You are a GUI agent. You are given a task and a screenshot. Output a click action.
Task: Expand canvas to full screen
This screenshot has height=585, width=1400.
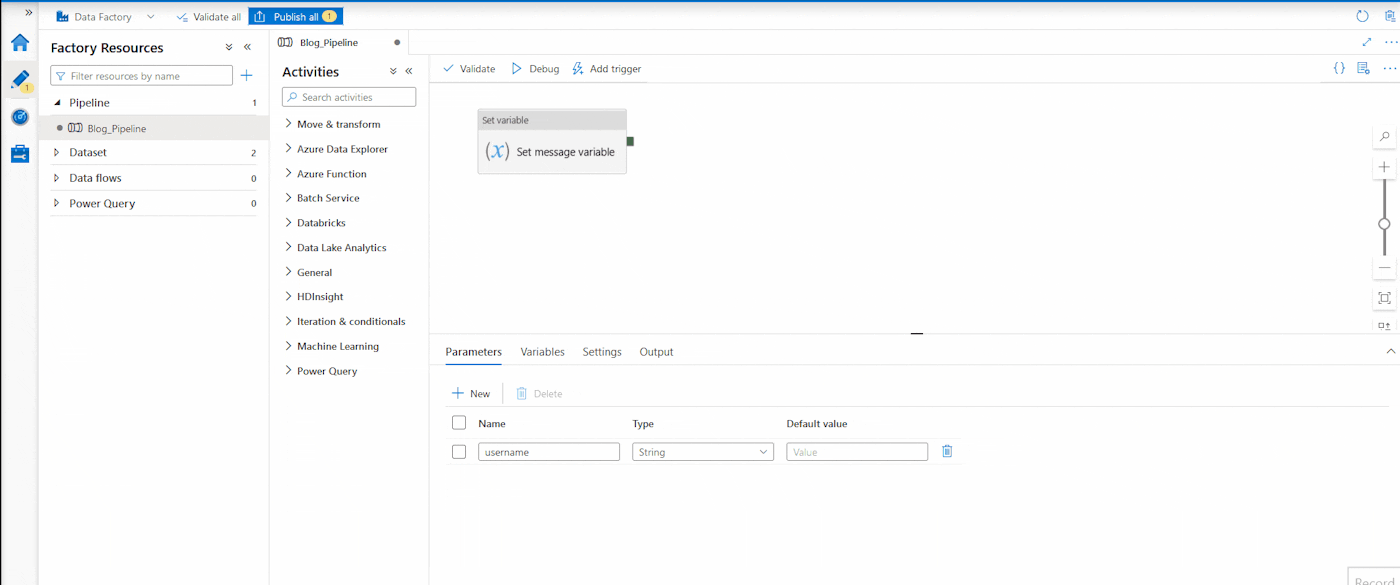pos(1367,42)
